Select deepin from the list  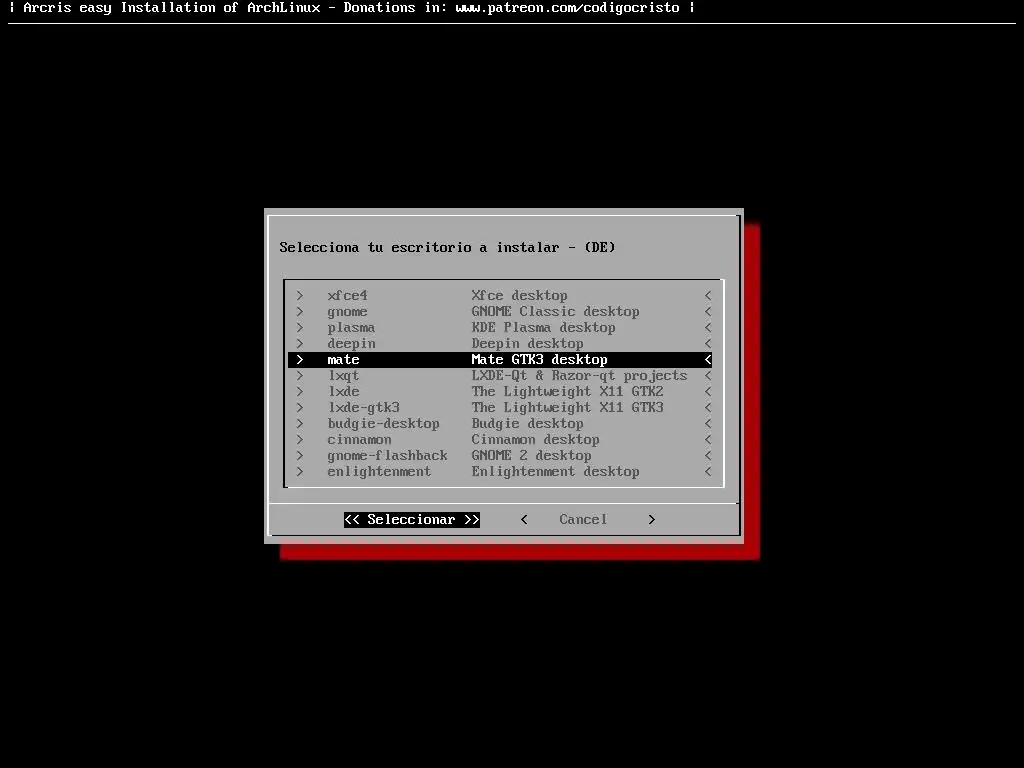[500, 344]
